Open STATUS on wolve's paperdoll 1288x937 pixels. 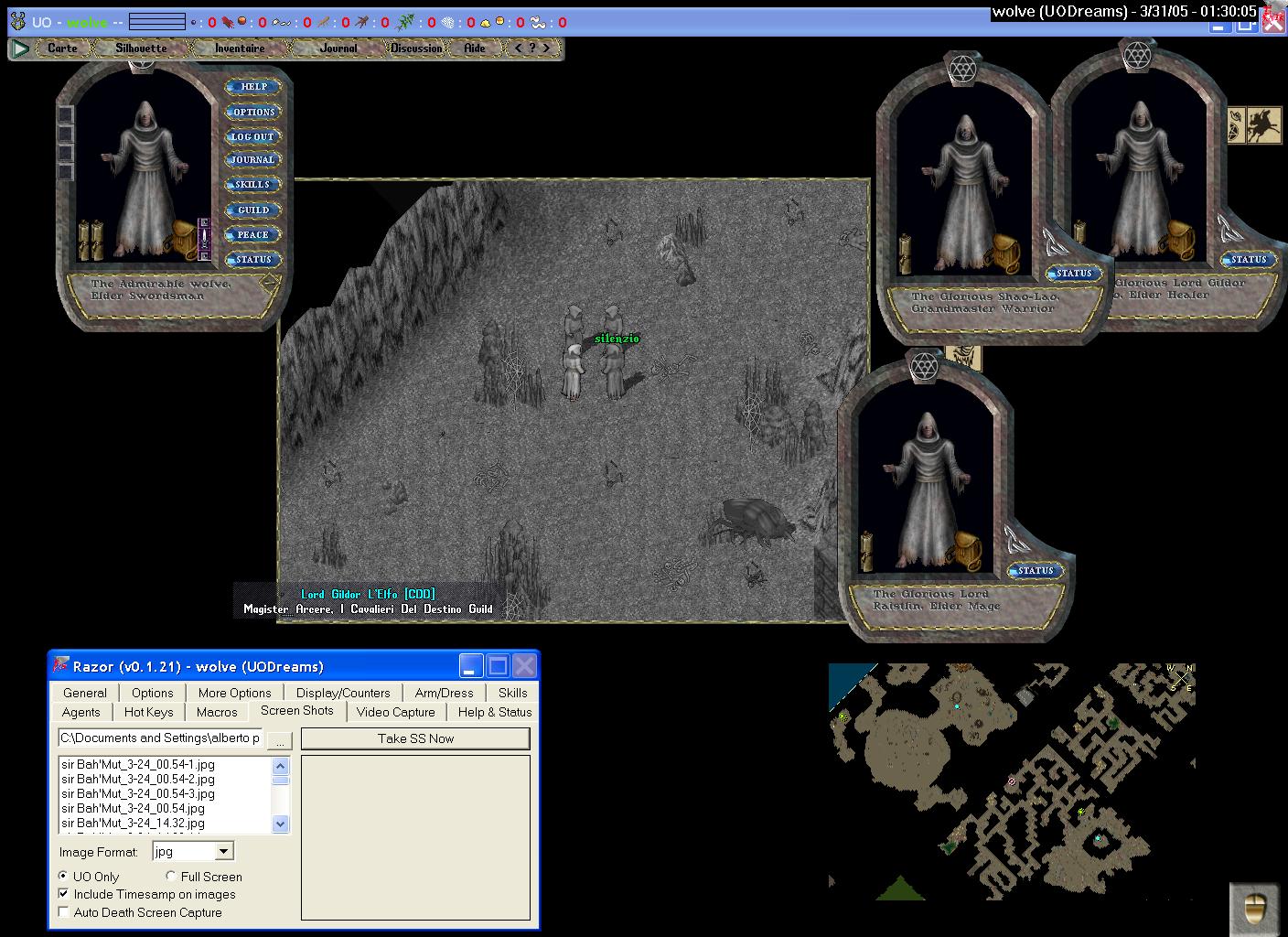coord(253,260)
